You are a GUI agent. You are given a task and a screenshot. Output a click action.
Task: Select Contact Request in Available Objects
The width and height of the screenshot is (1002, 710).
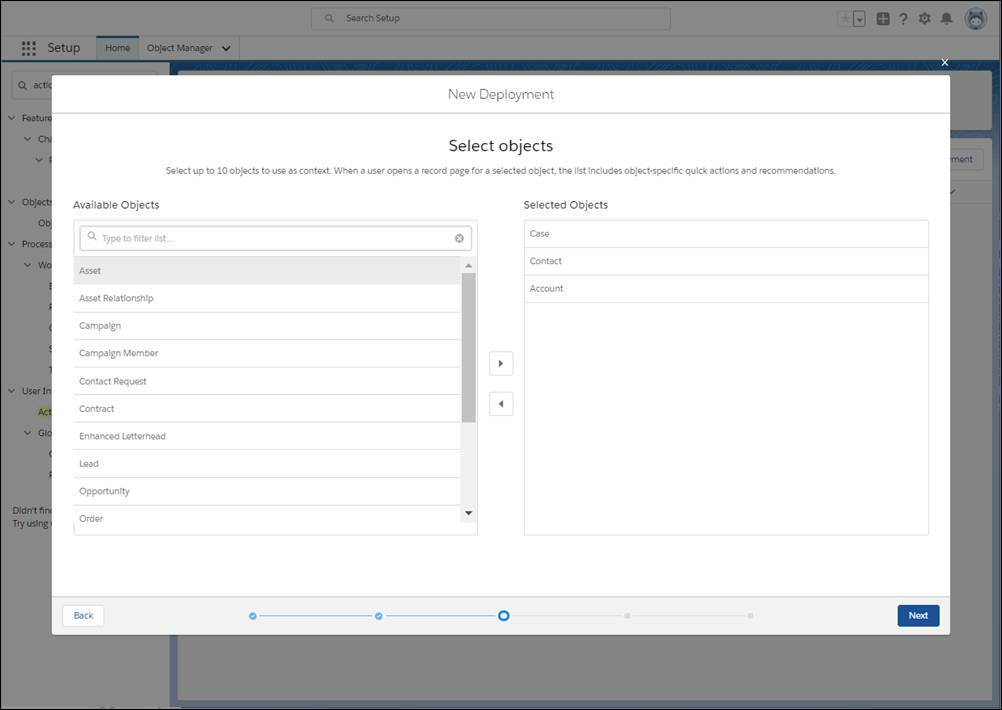pos(267,381)
